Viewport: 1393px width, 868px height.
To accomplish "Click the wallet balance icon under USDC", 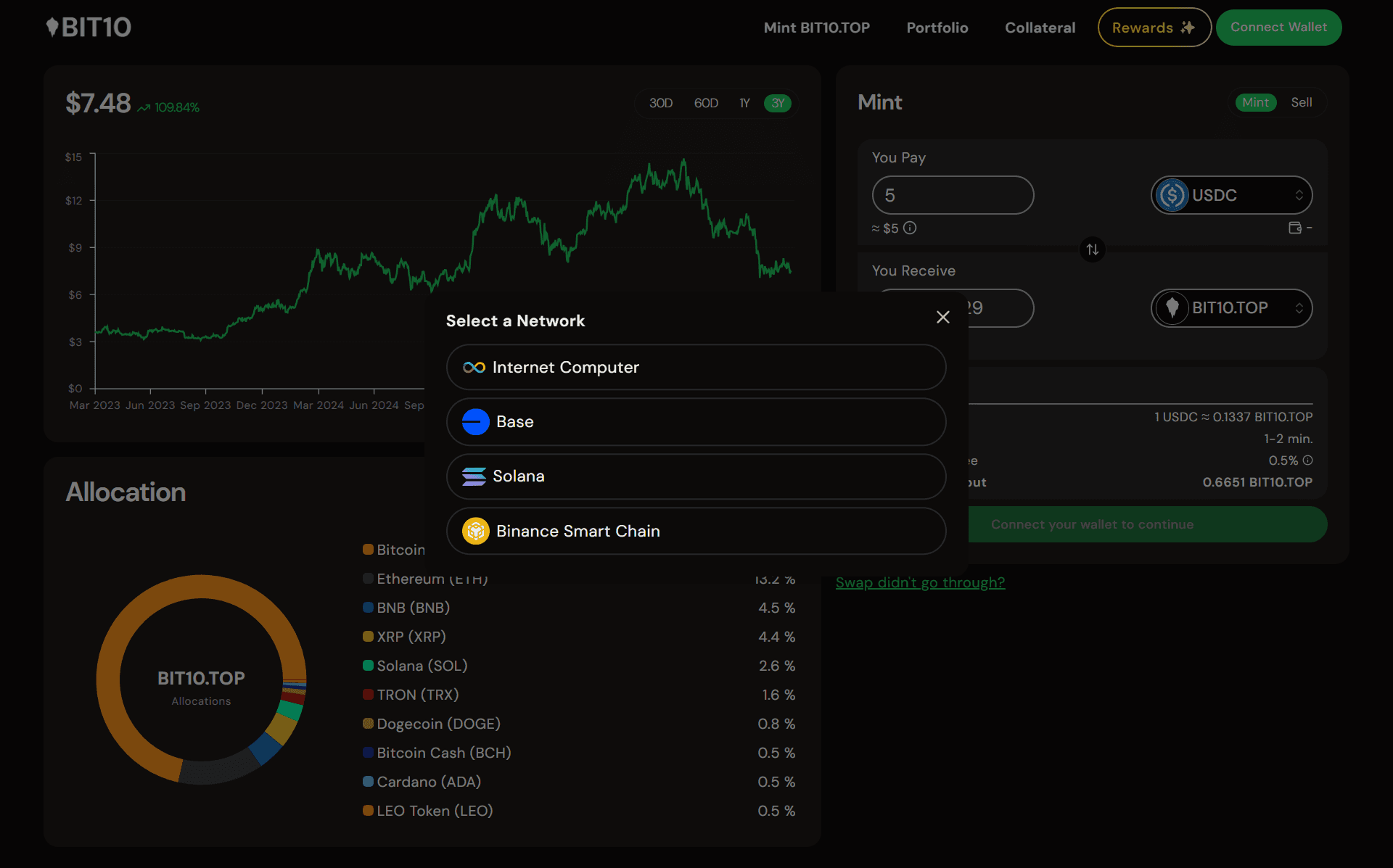I will (1294, 228).
